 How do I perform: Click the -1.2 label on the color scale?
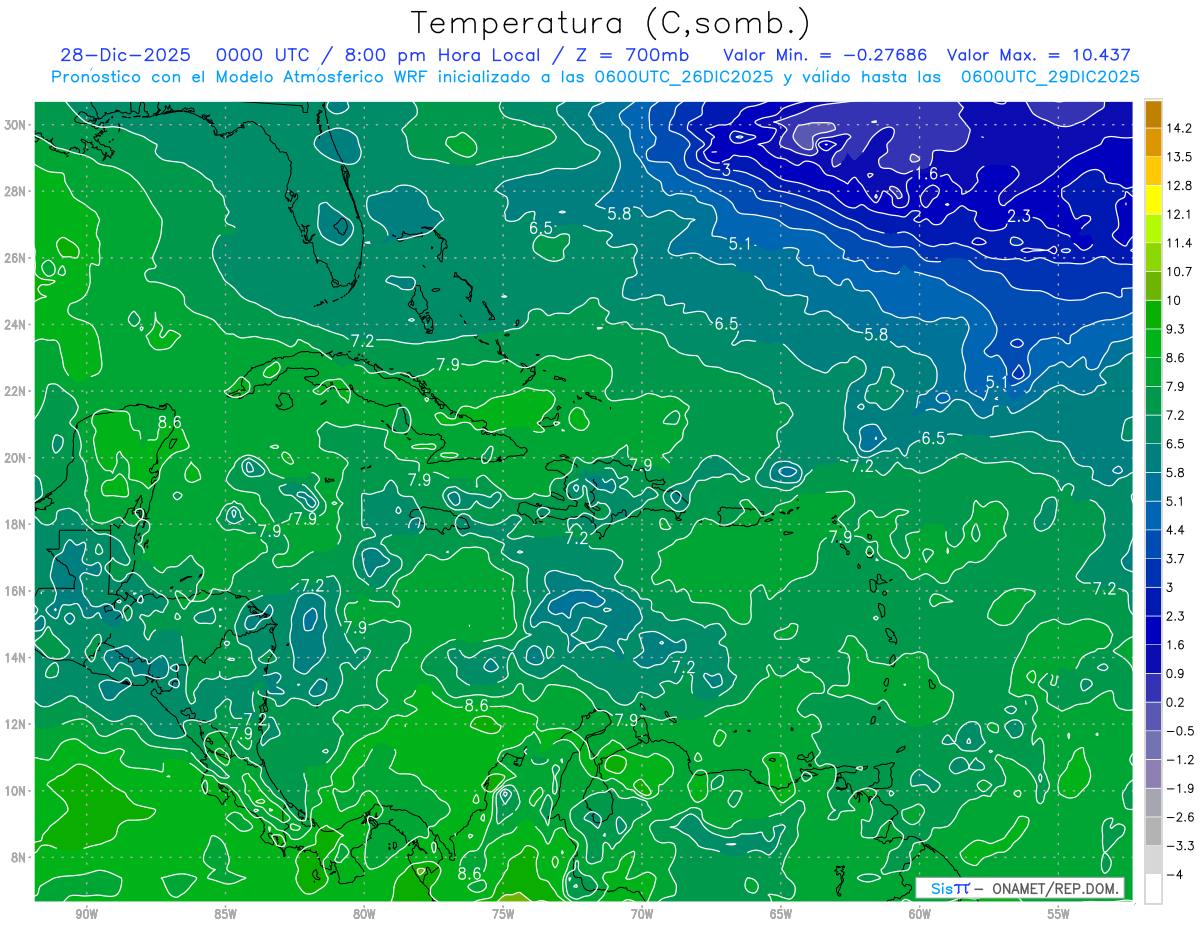pos(1180,760)
